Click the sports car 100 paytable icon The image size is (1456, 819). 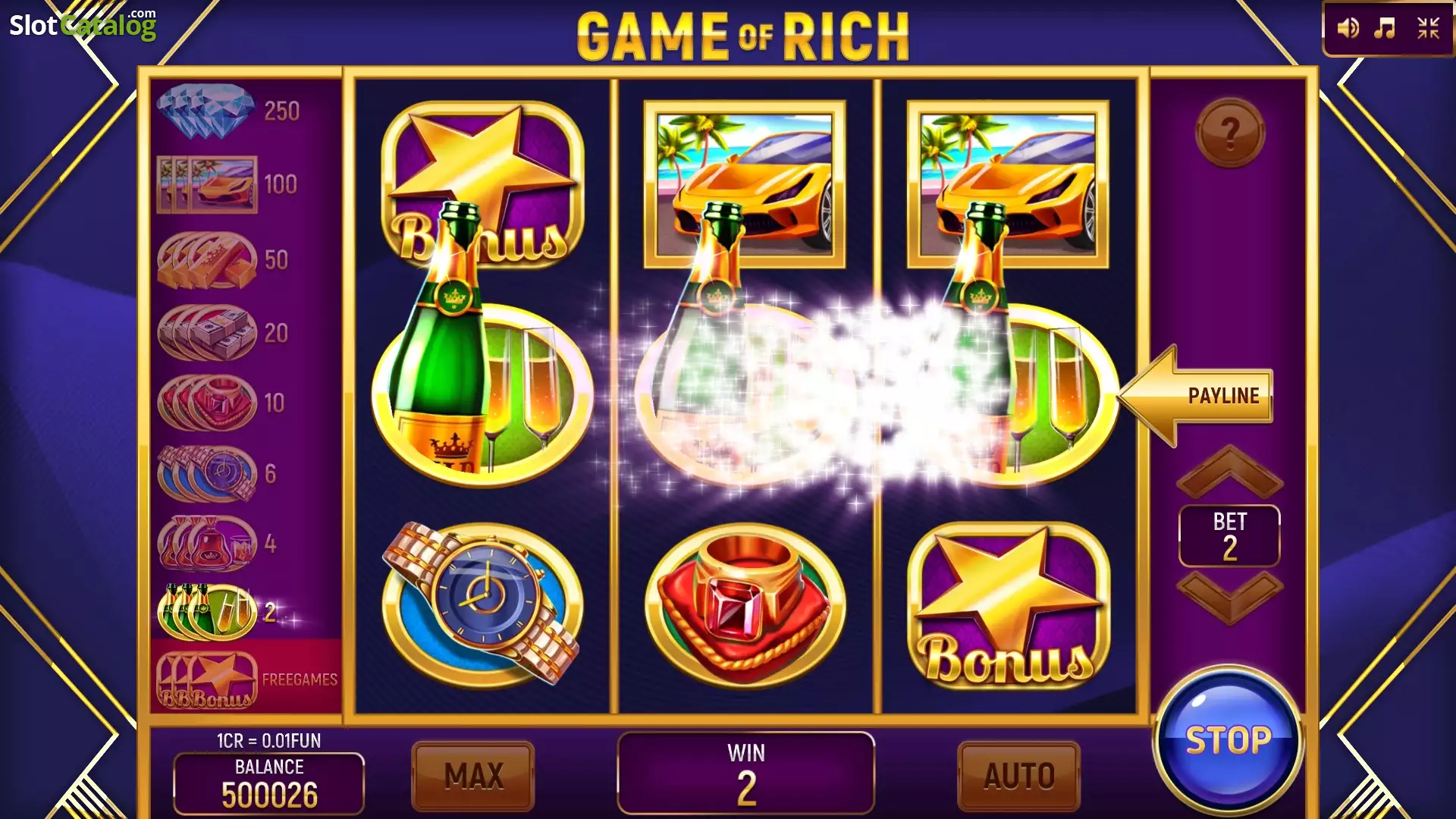tap(206, 184)
